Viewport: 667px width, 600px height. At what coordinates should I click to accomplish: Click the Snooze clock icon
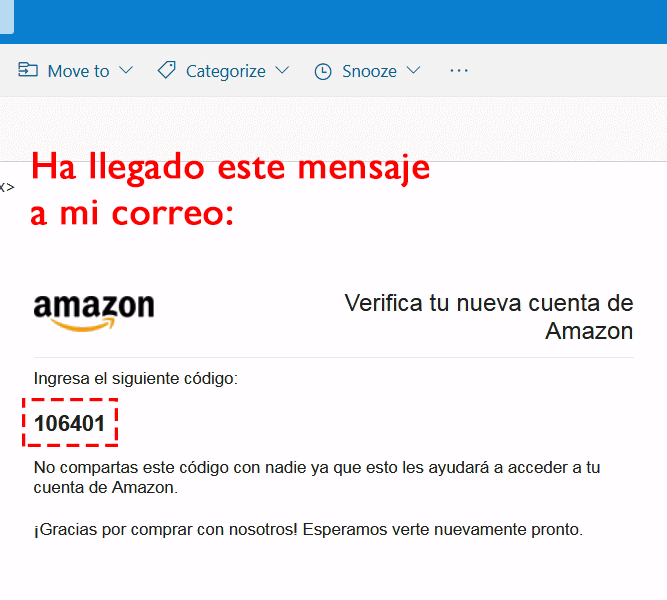323,71
